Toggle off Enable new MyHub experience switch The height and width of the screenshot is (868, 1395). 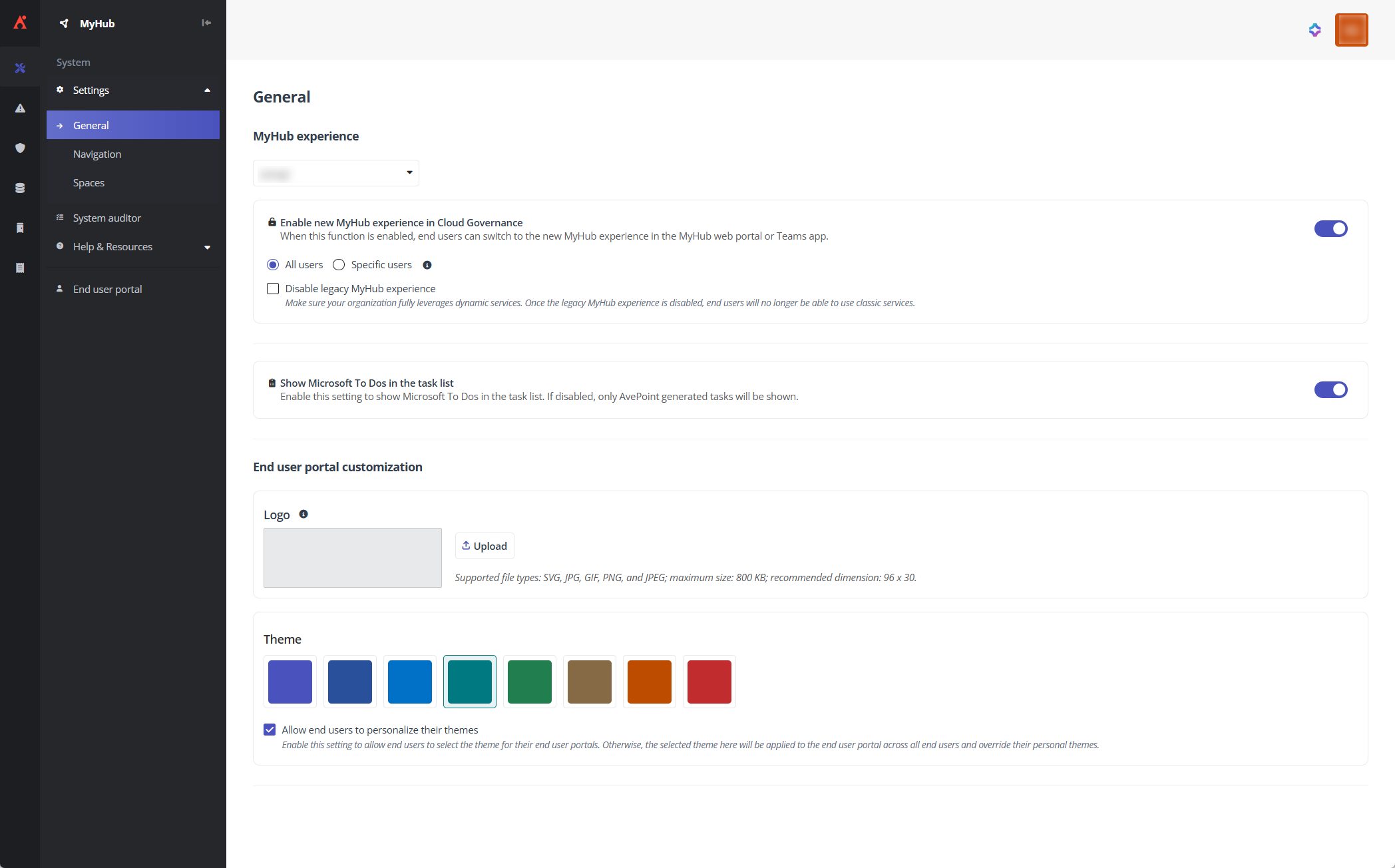click(x=1330, y=228)
